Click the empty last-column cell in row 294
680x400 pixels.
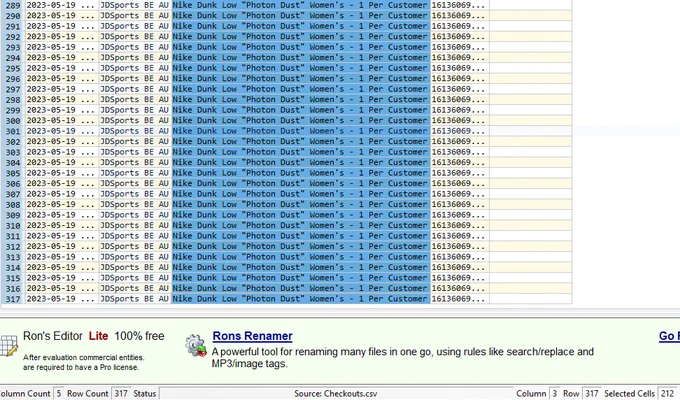(531, 58)
